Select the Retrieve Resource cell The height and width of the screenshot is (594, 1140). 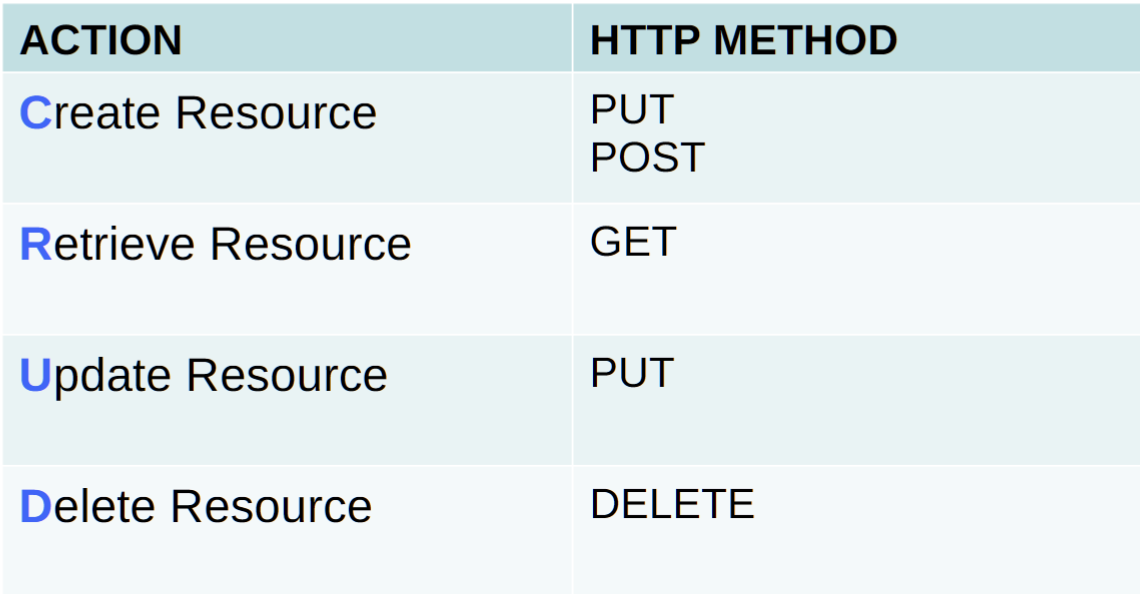(287, 269)
